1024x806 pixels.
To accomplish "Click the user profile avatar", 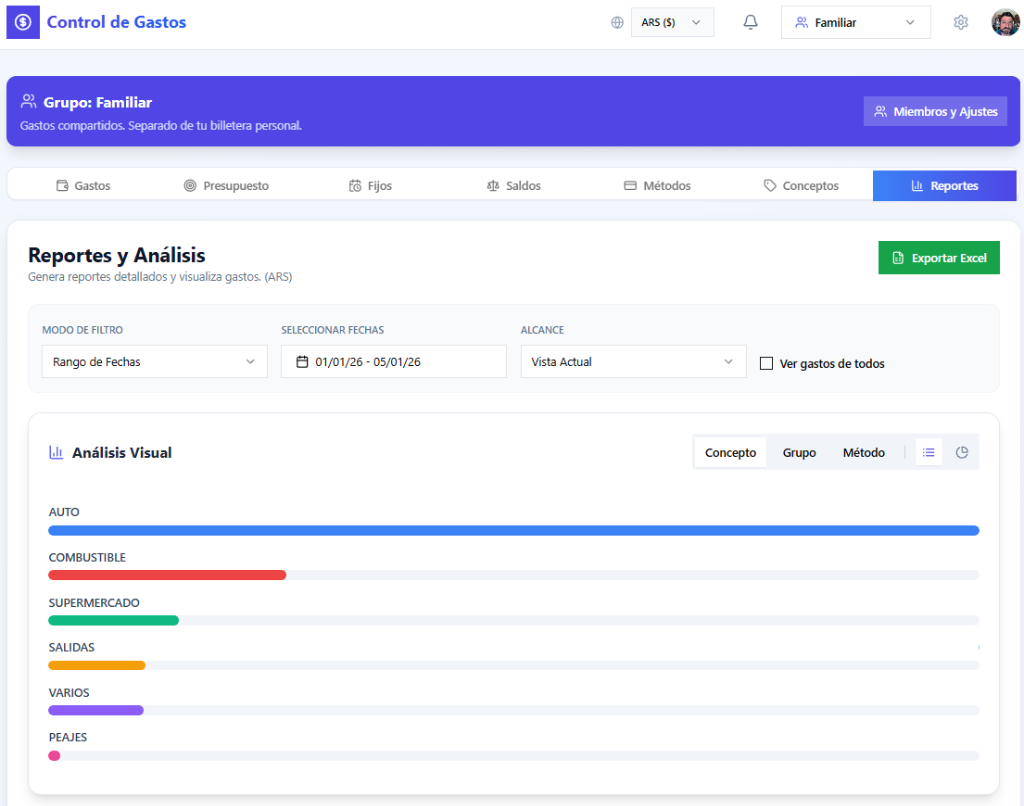I will (1005, 22).
